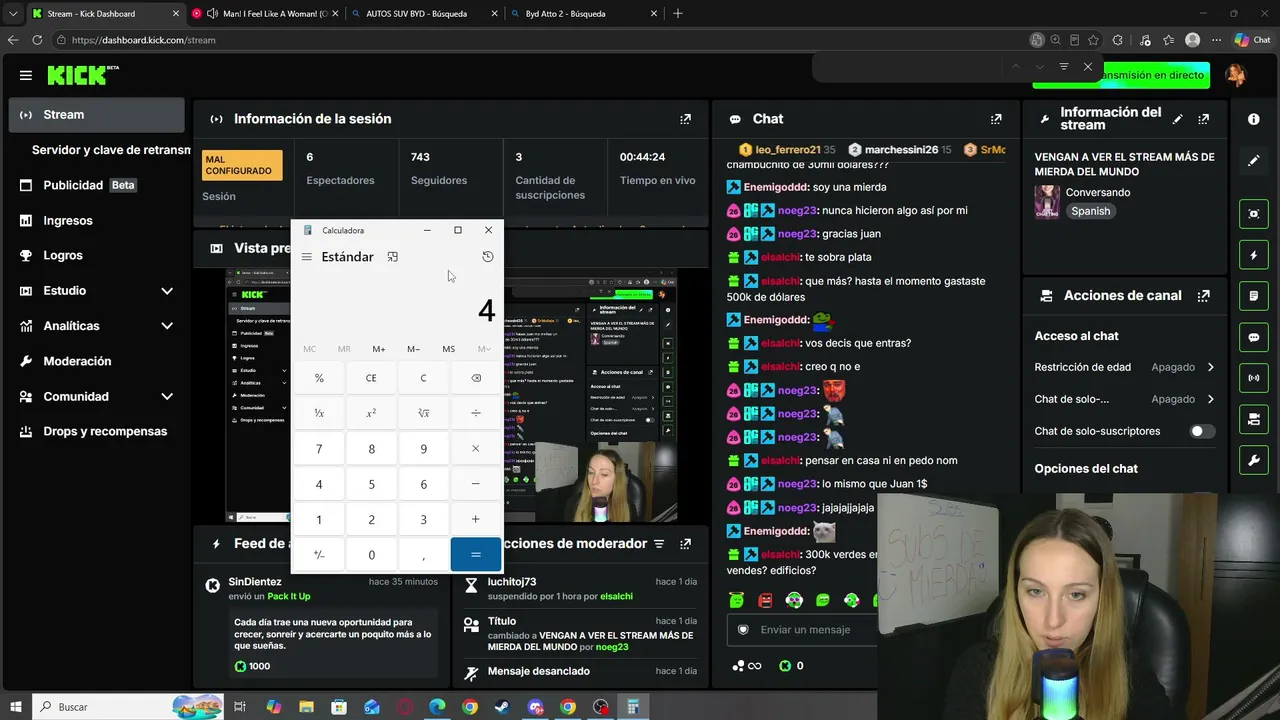Open browser extensions puzzle icon
Image resolution: width=1280 pixels, height=720 pixels.
point(1118,40)
